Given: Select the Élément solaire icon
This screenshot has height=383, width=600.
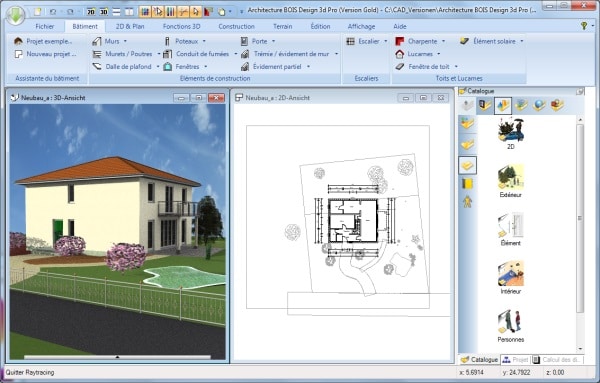Looking at the screenshot, I should point(465,41).
